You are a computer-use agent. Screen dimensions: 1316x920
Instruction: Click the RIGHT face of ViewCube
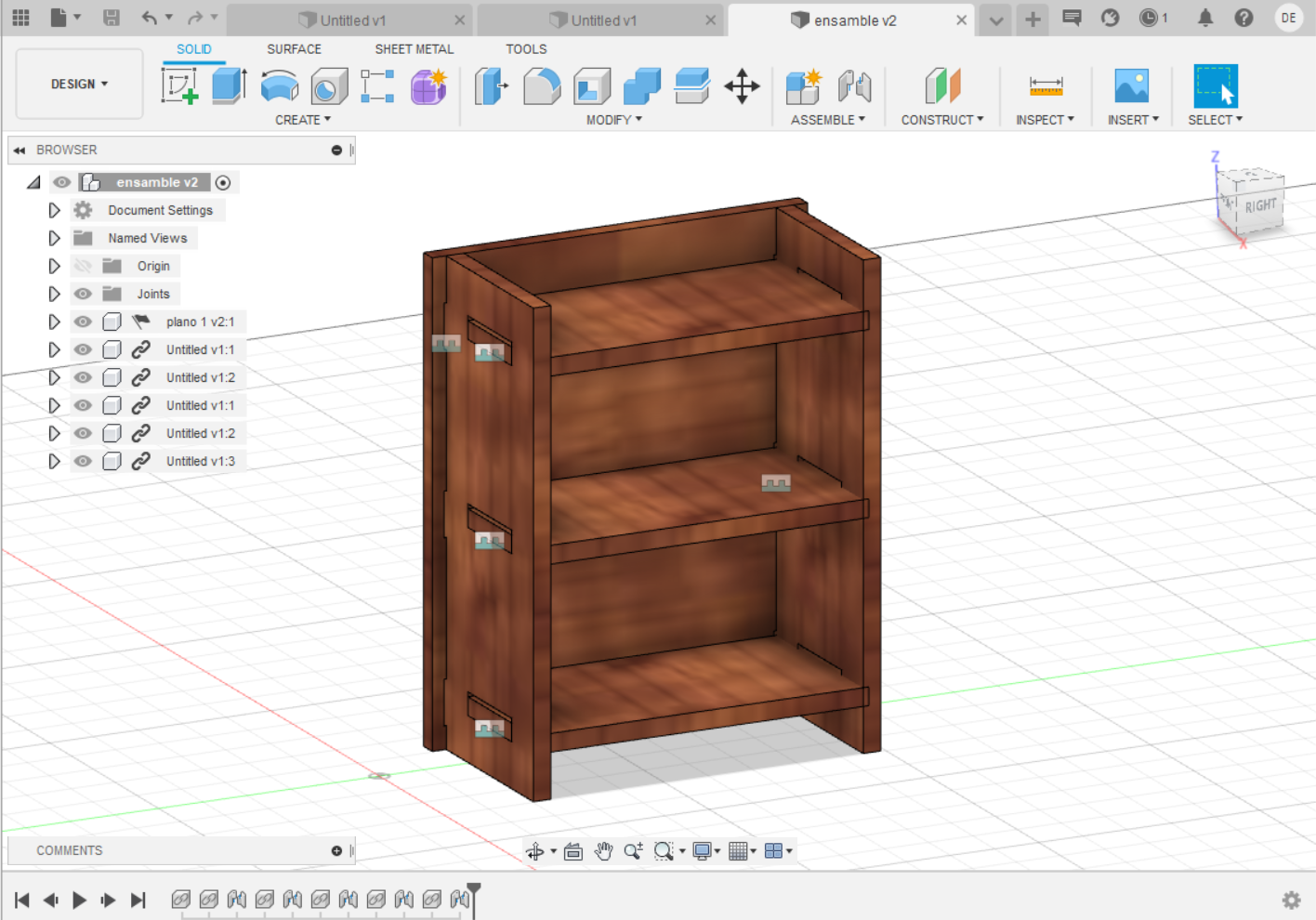coord(1260,206)
